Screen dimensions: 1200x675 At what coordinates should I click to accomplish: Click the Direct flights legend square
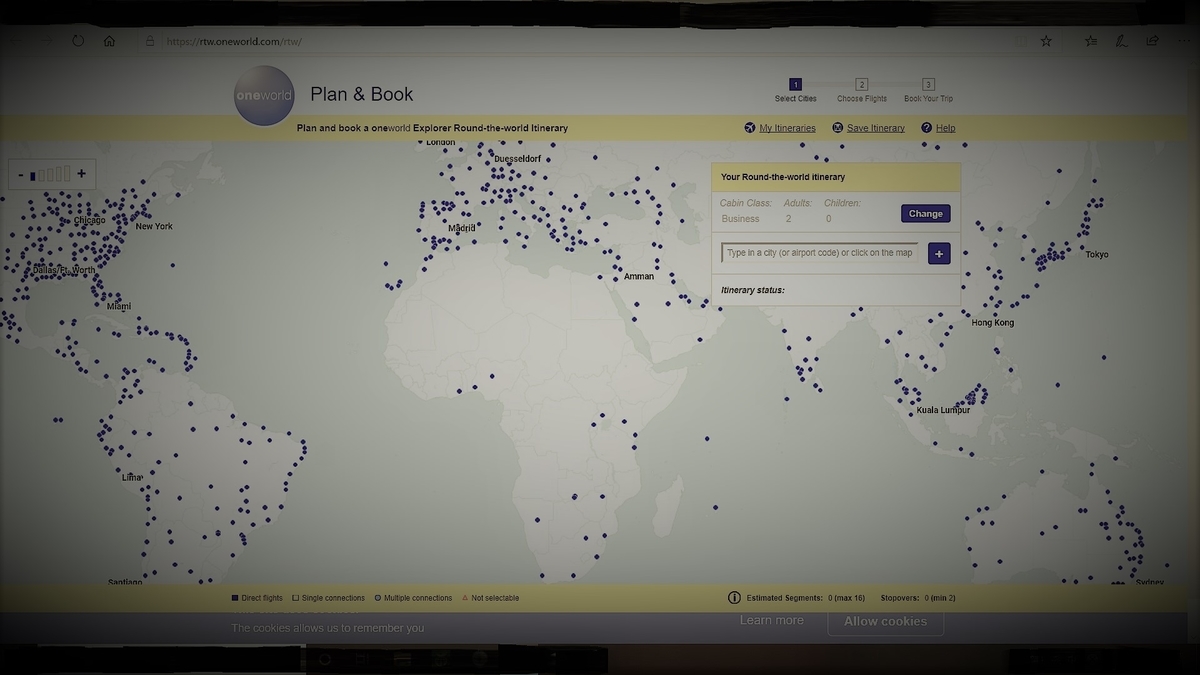click(235, 598)
